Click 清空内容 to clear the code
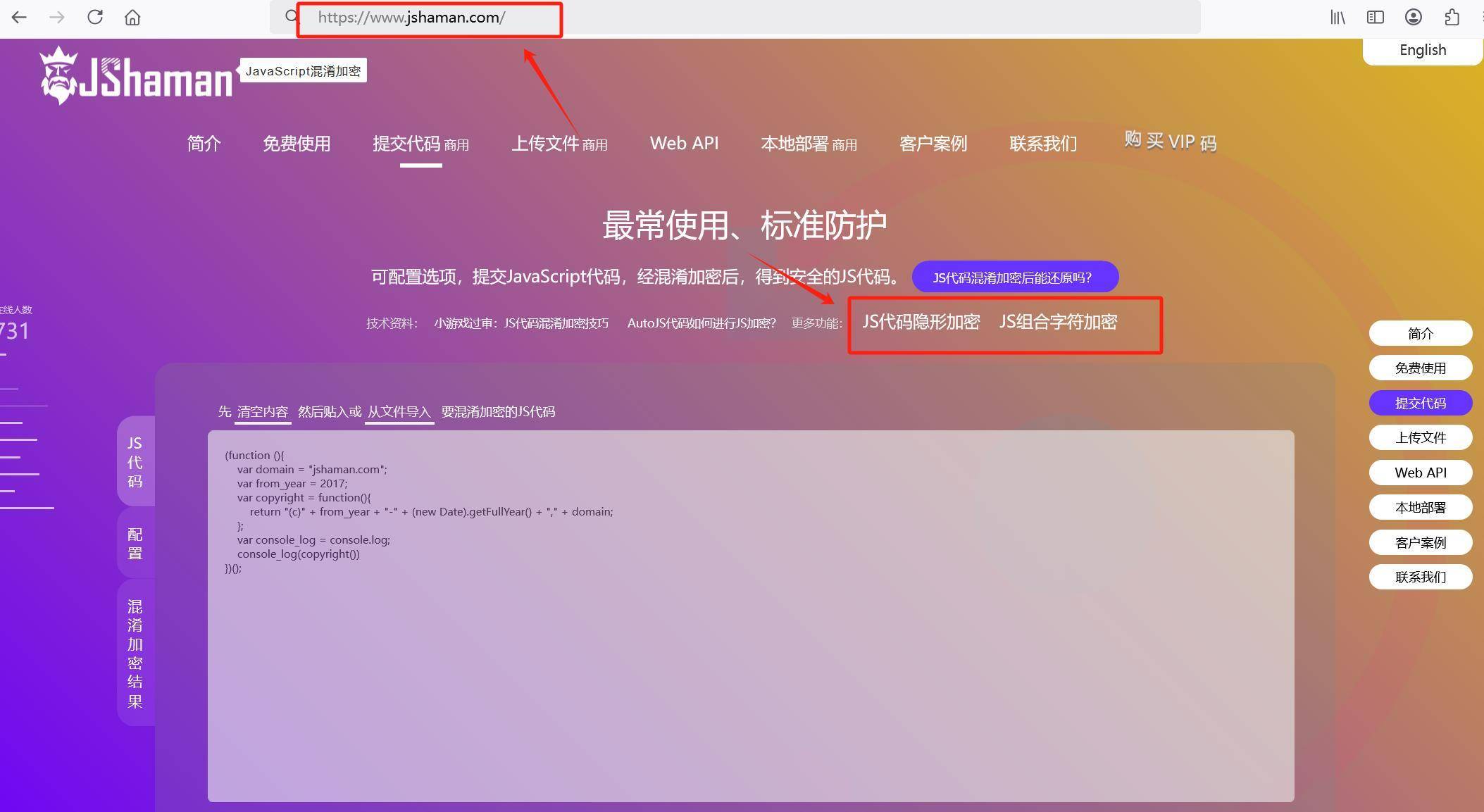The image size is (1484, 812). (x=263, y=412)
